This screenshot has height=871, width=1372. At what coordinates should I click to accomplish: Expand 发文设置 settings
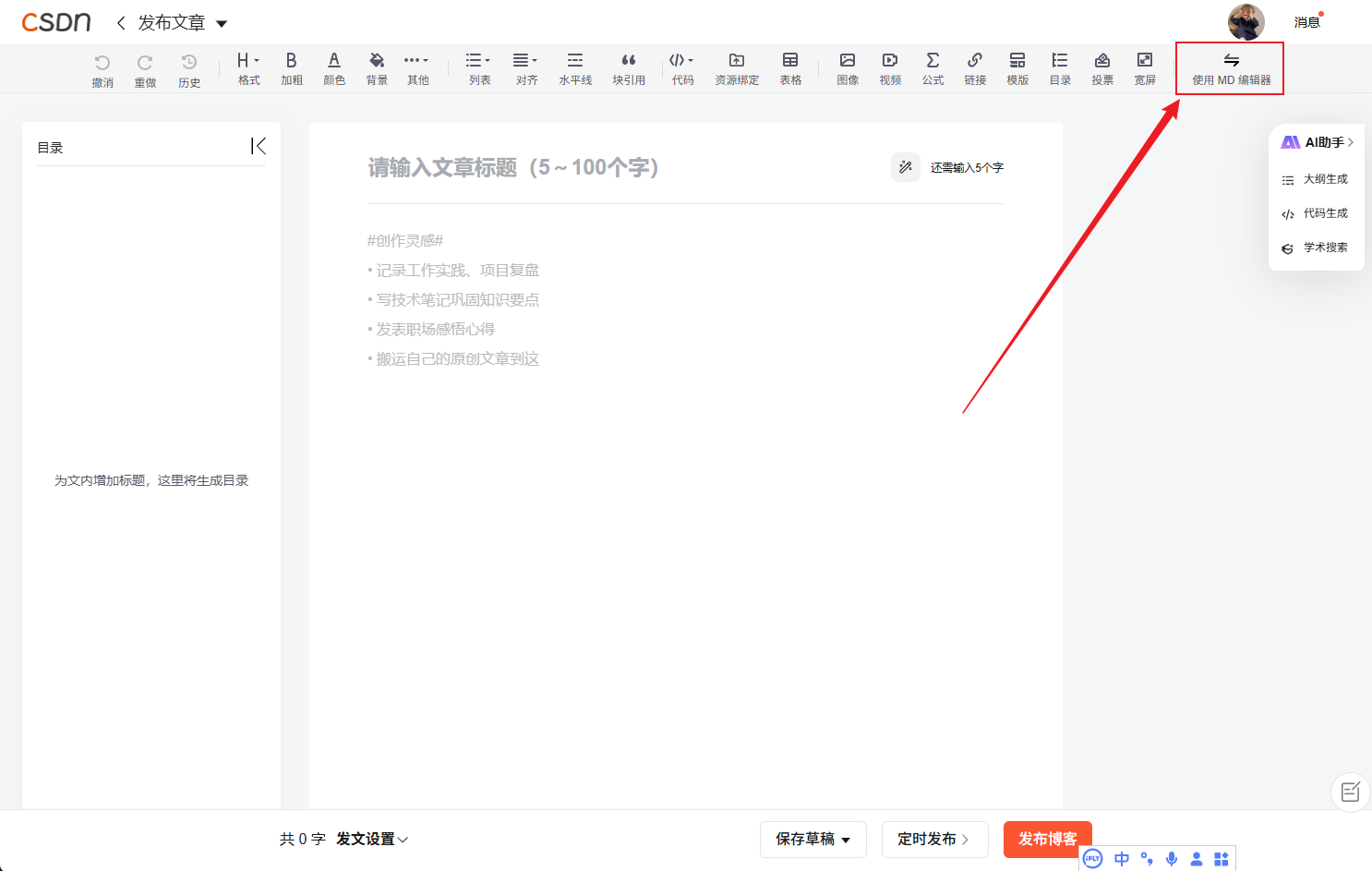(372, 839)
